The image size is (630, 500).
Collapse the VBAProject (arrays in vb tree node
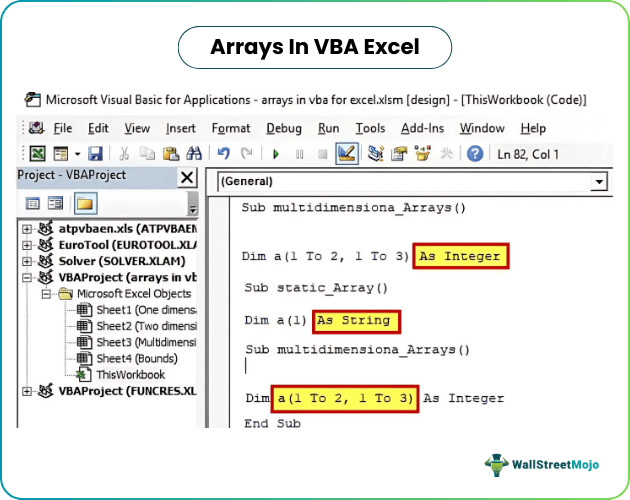tap(27, 277)
